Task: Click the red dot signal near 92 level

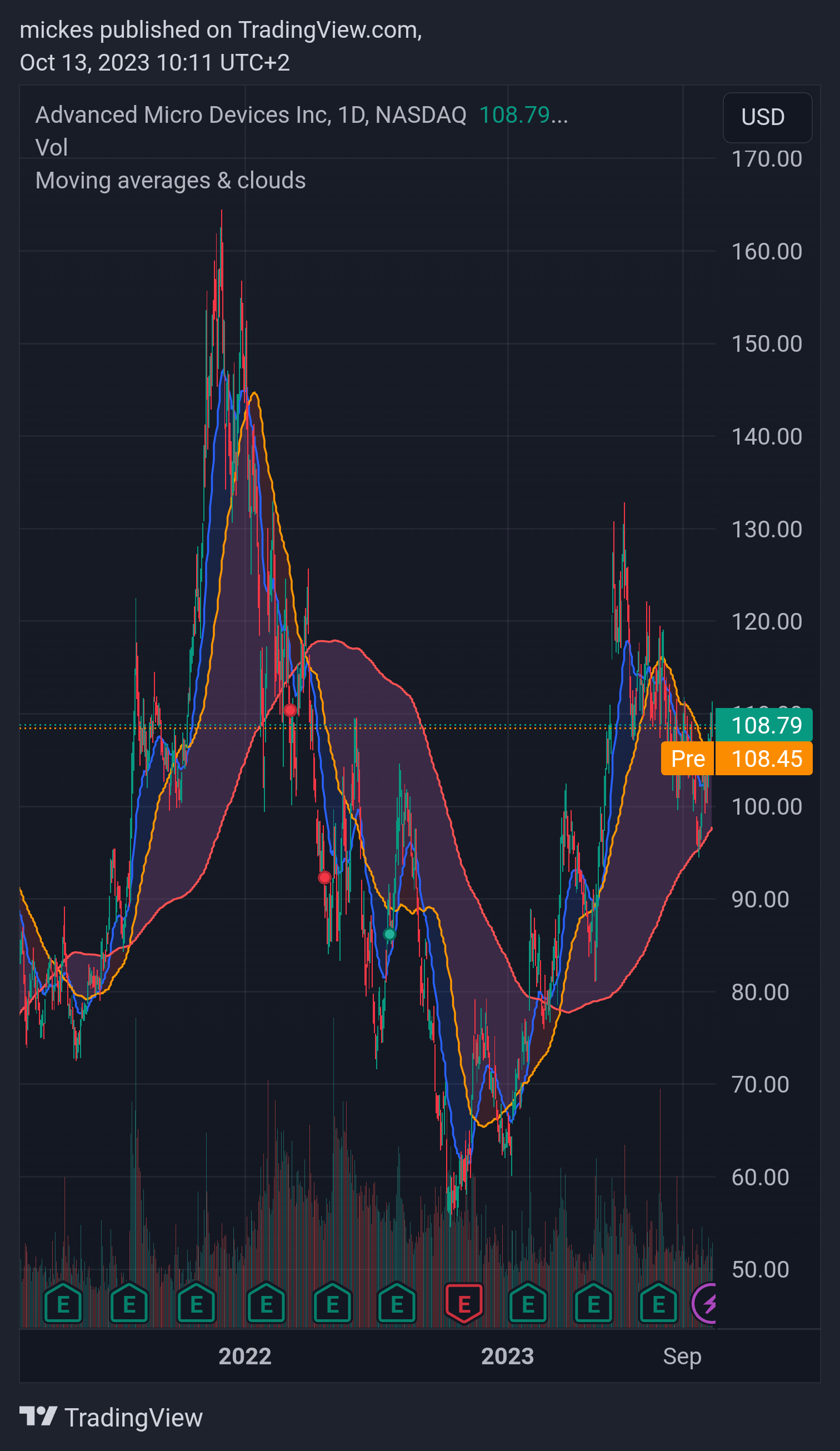Action: [324, 877]
